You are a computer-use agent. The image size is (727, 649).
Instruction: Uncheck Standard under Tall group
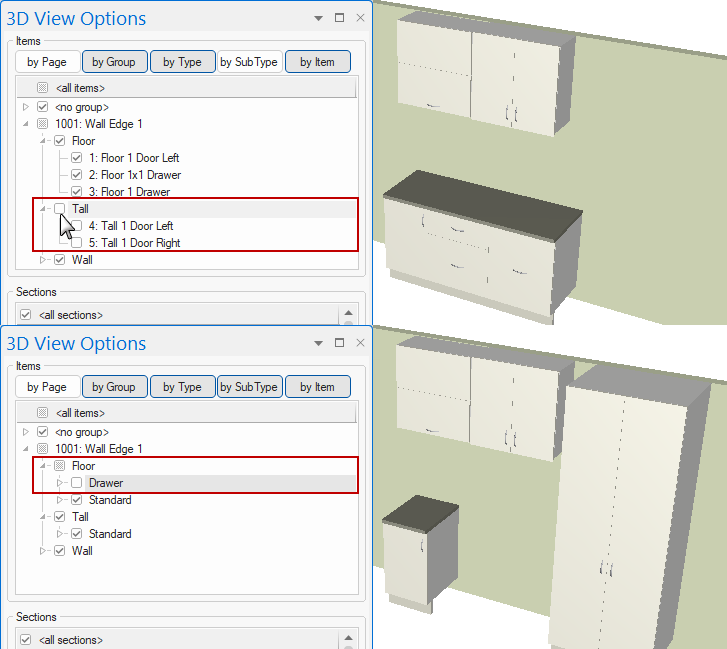click(77, 534)
